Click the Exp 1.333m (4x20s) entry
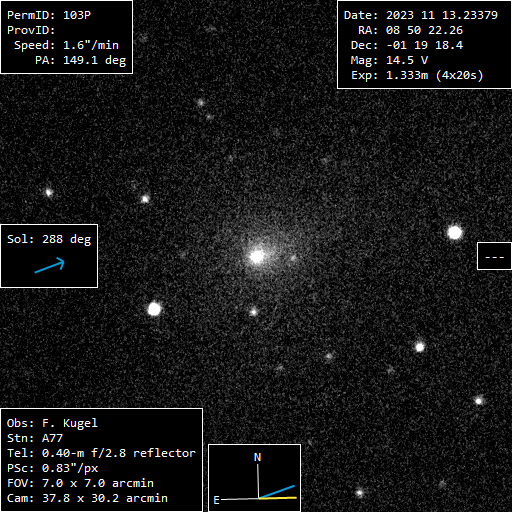Viewport: 512px width, 512px height. (417, 76)
